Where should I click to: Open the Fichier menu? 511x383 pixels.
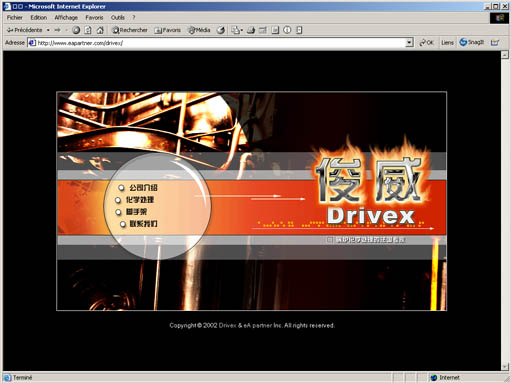[15, 17]
